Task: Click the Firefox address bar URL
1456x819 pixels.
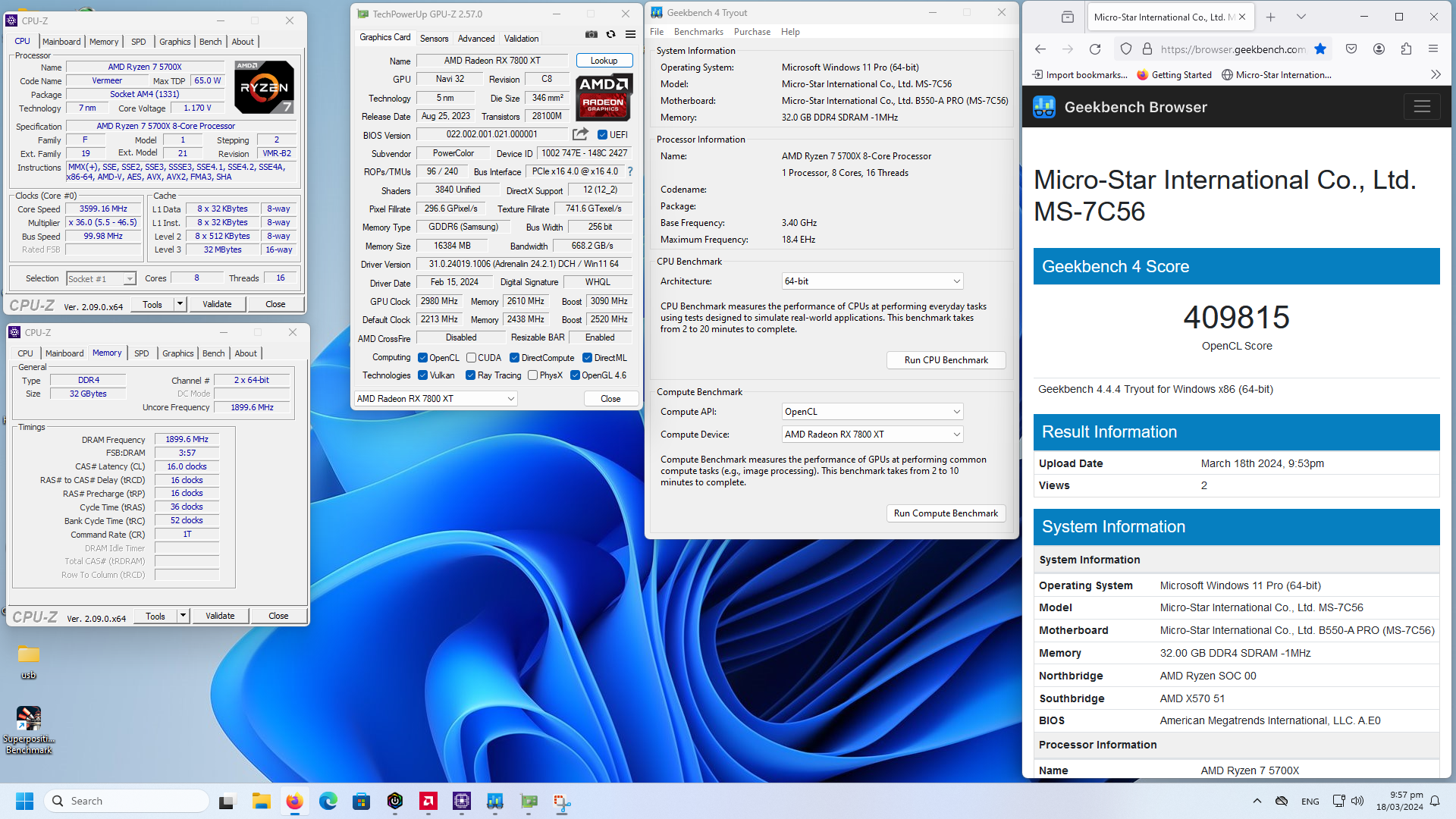Action: point(1232,49)
